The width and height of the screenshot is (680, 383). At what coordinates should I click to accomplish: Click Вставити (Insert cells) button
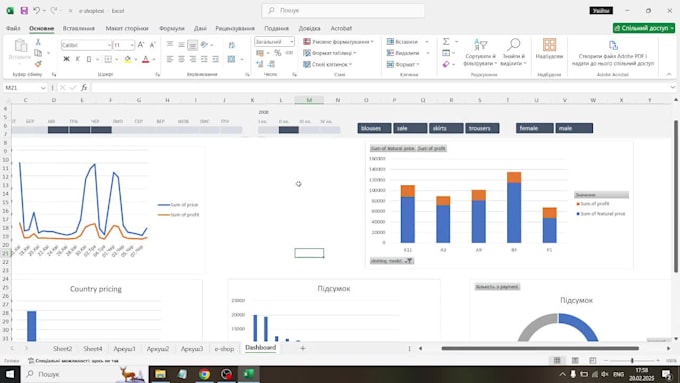(402, 42)
